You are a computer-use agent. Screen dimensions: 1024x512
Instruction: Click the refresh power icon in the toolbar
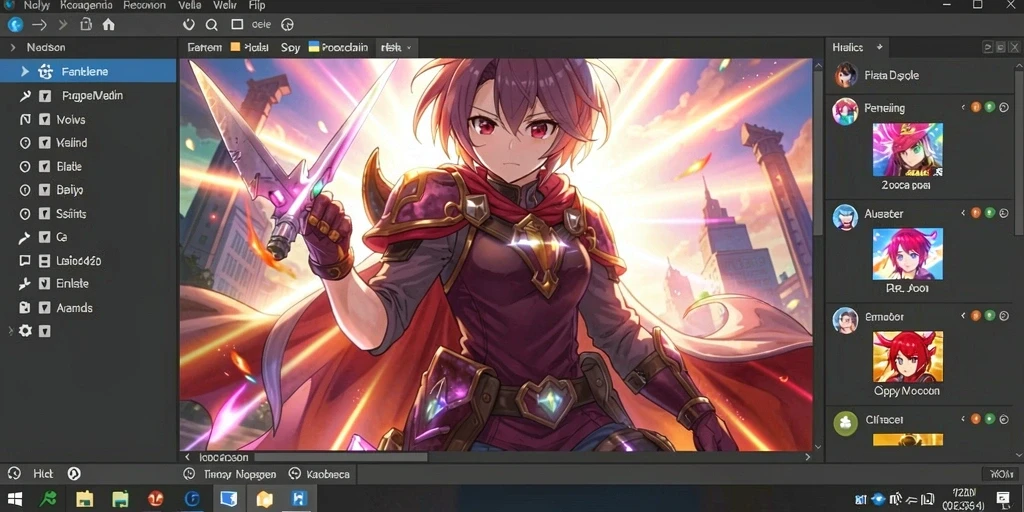point(189,25)
